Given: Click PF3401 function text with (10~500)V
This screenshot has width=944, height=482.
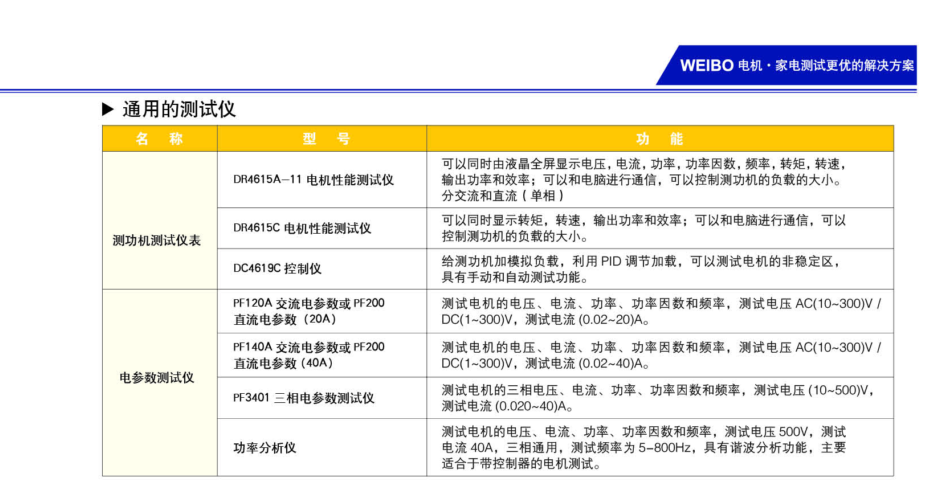Looking at the screenshot, I should tap(658, 398).
